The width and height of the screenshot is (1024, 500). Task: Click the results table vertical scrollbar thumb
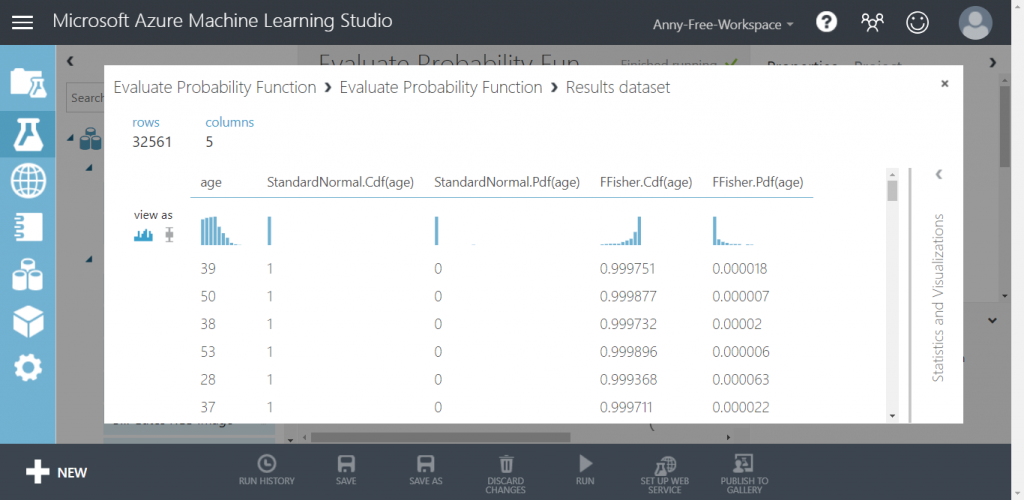(892, 191)
